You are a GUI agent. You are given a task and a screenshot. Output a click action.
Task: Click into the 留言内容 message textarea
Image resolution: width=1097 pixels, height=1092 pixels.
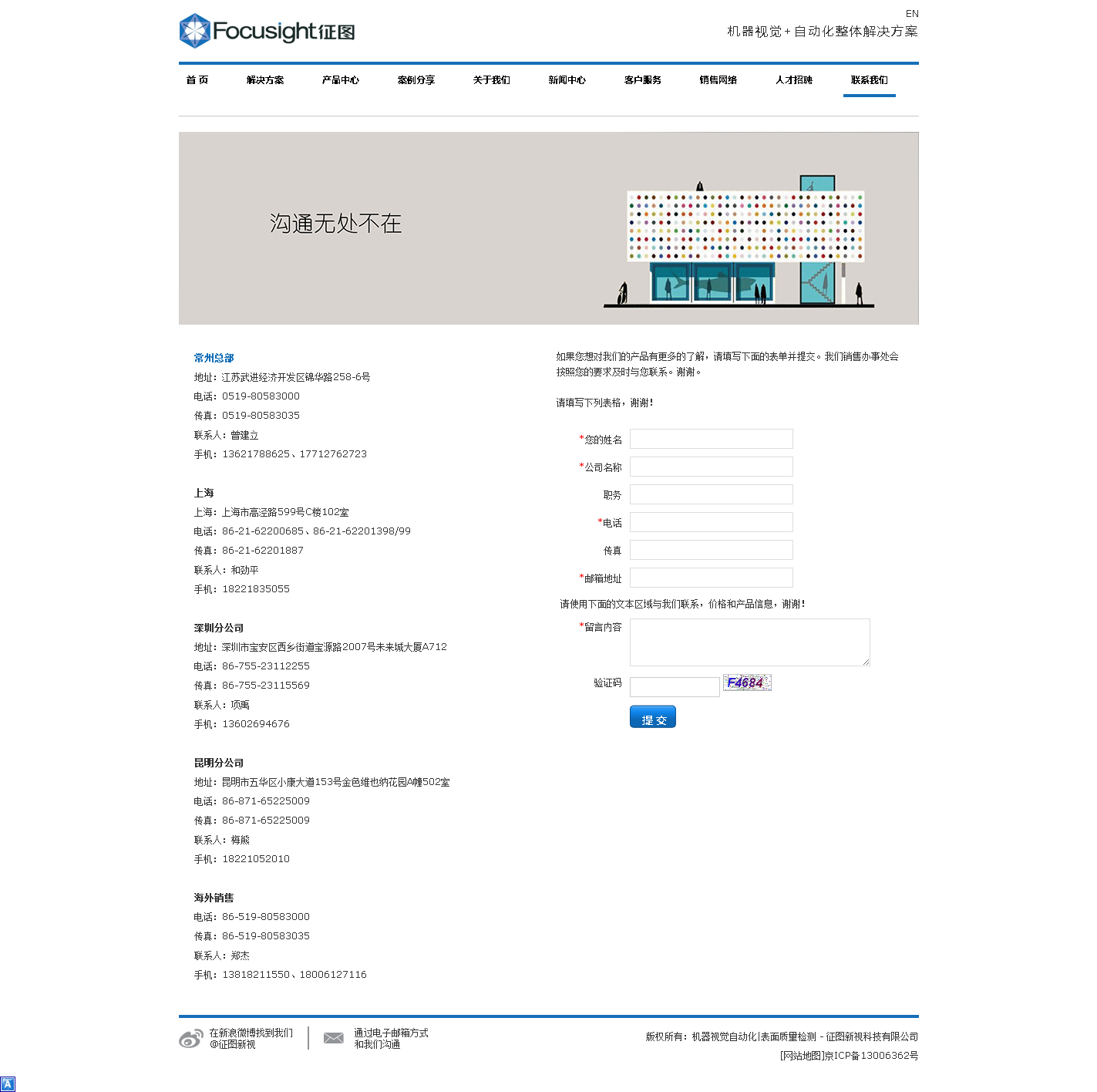coord(749,642)
